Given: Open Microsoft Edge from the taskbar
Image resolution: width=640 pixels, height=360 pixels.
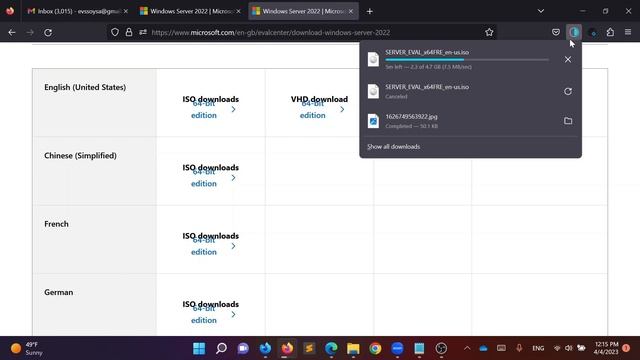Looking at the screenshot, I should (331, 349).
